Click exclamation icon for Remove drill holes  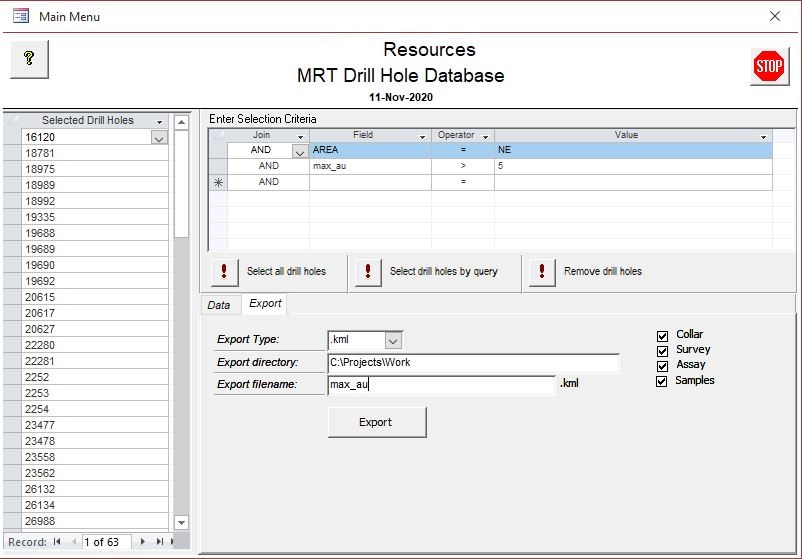tap(542, 271)
